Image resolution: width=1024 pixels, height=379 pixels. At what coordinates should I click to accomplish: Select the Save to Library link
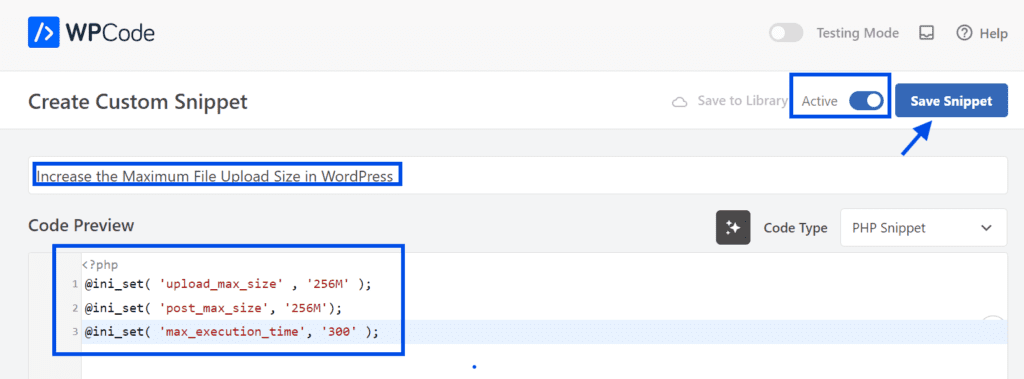click(x=742, y=101)
